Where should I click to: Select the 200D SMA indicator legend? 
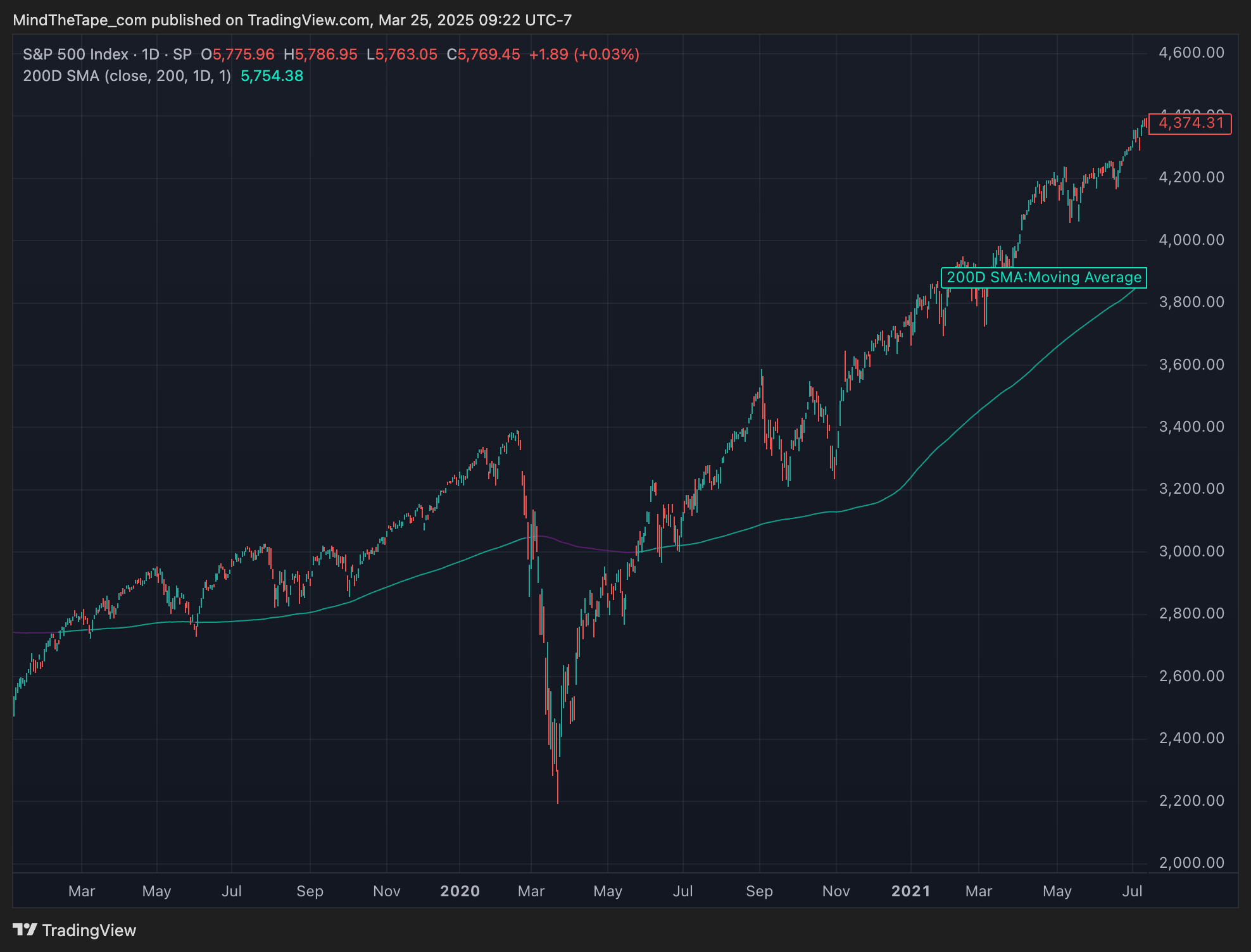(x=127, y=76)
